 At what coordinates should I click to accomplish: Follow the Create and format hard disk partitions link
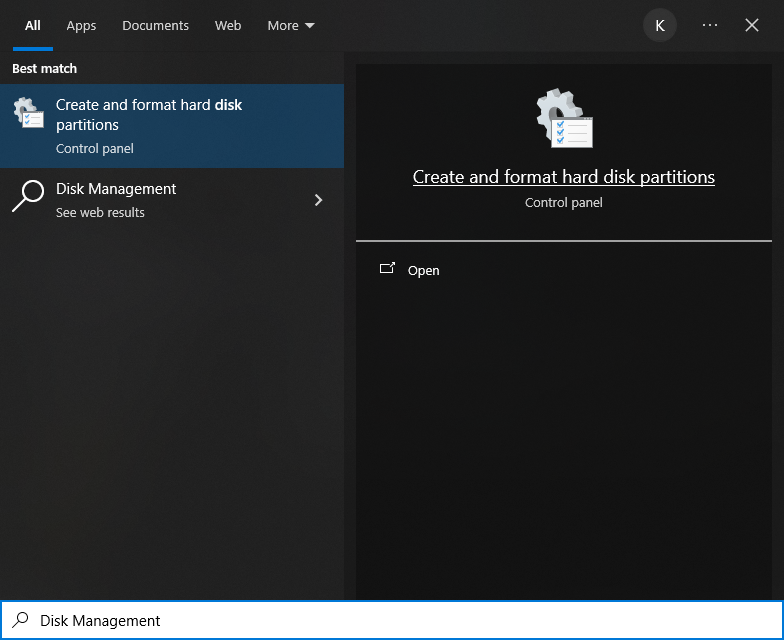click(564, 177)
